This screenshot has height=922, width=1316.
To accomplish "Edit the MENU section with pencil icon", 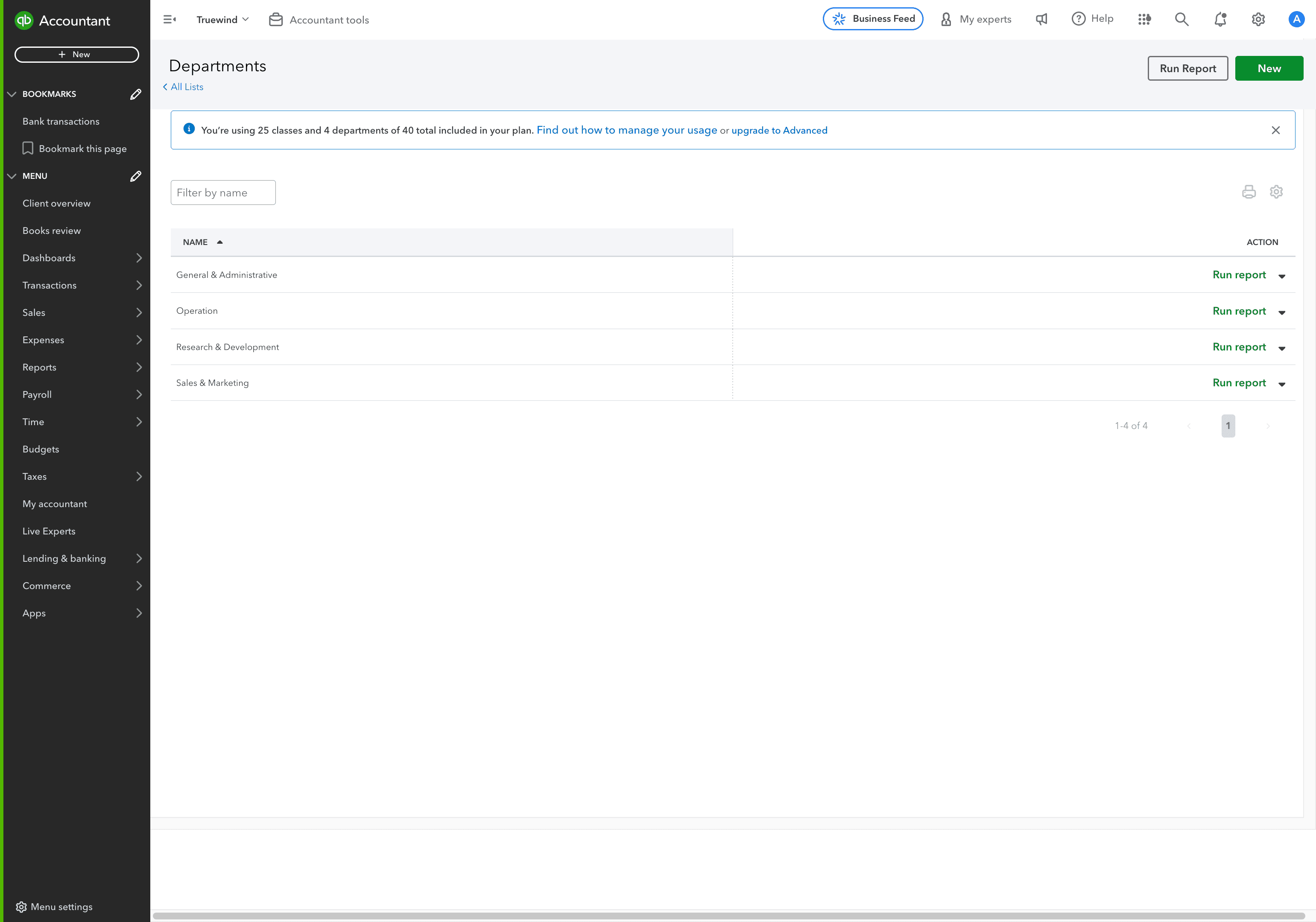I will pos(135,176).
